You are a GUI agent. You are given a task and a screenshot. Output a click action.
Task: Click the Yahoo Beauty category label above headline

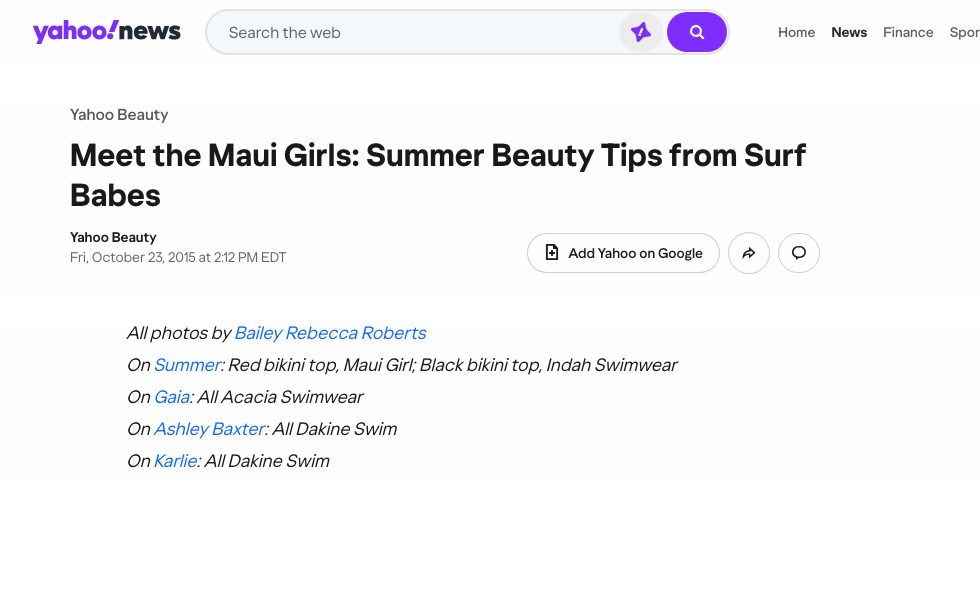(x=119, y=115)
